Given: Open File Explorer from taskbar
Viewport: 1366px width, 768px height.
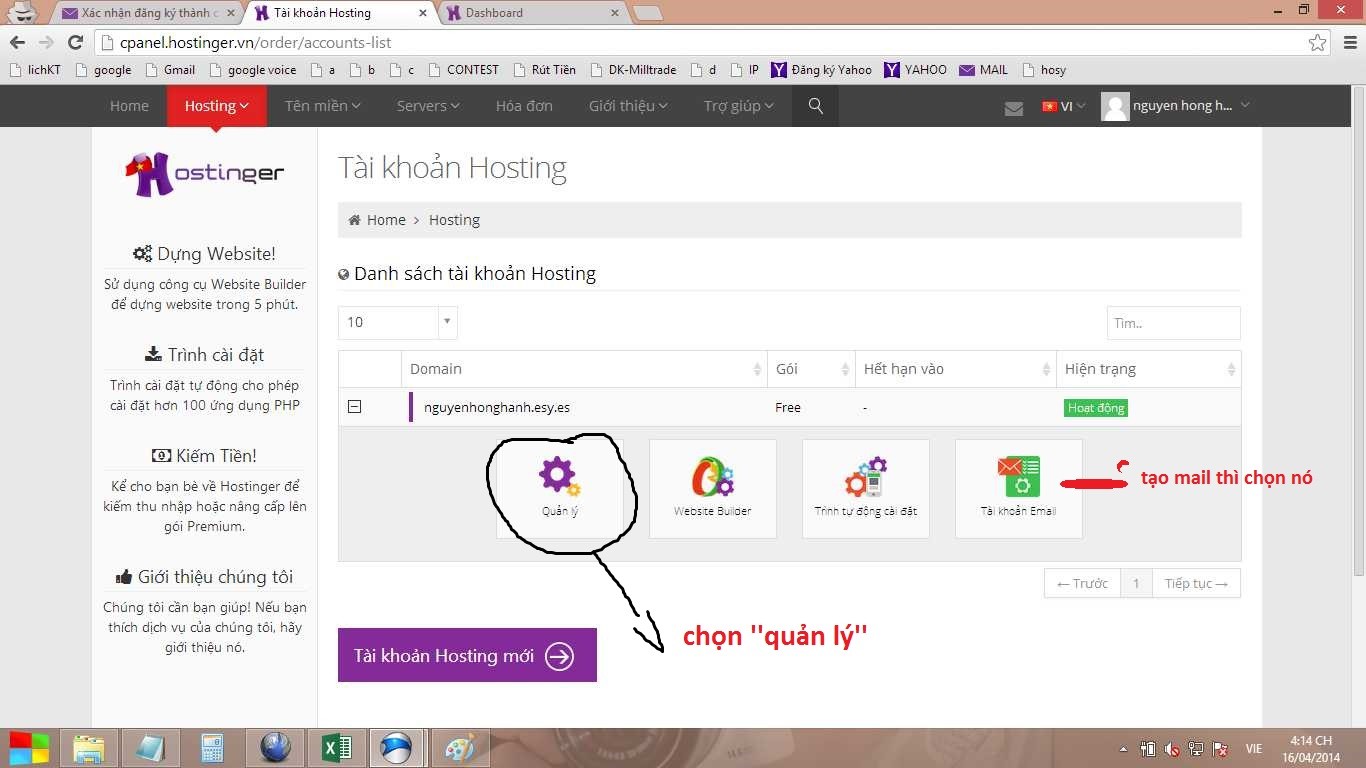Looking at the screenshot, I should coord(89,747).
